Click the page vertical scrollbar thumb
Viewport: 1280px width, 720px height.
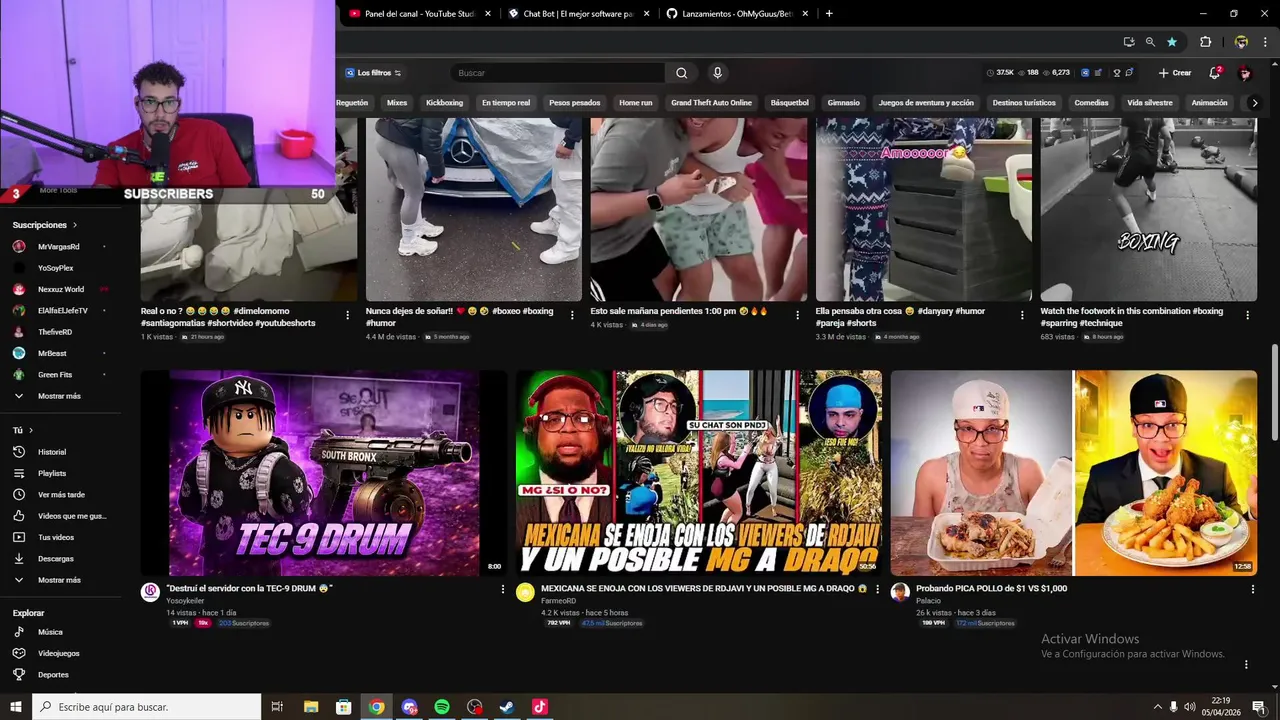[x=1274, y=390]
